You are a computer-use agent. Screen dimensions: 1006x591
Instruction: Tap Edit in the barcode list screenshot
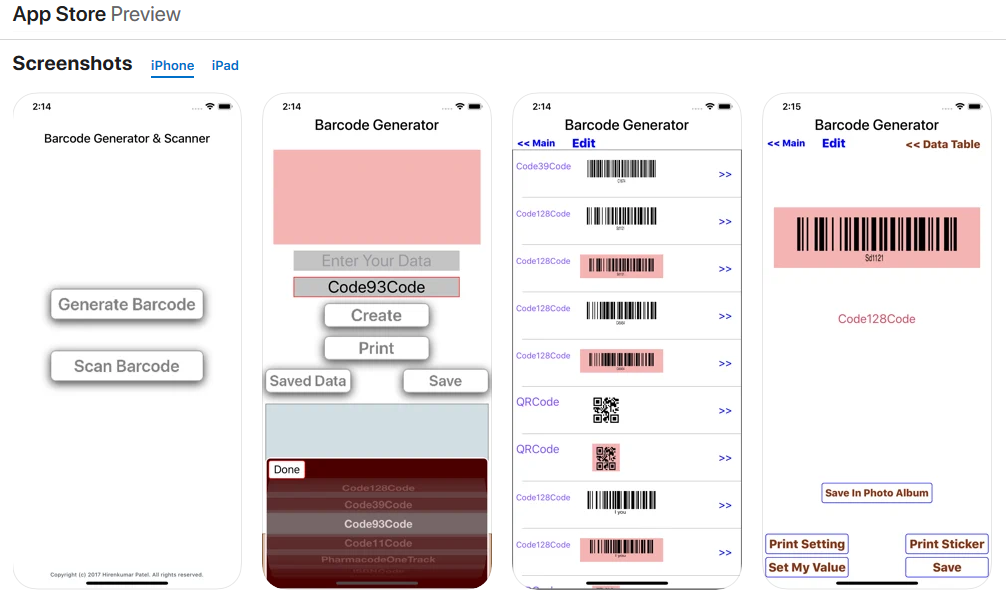point(583,143)
